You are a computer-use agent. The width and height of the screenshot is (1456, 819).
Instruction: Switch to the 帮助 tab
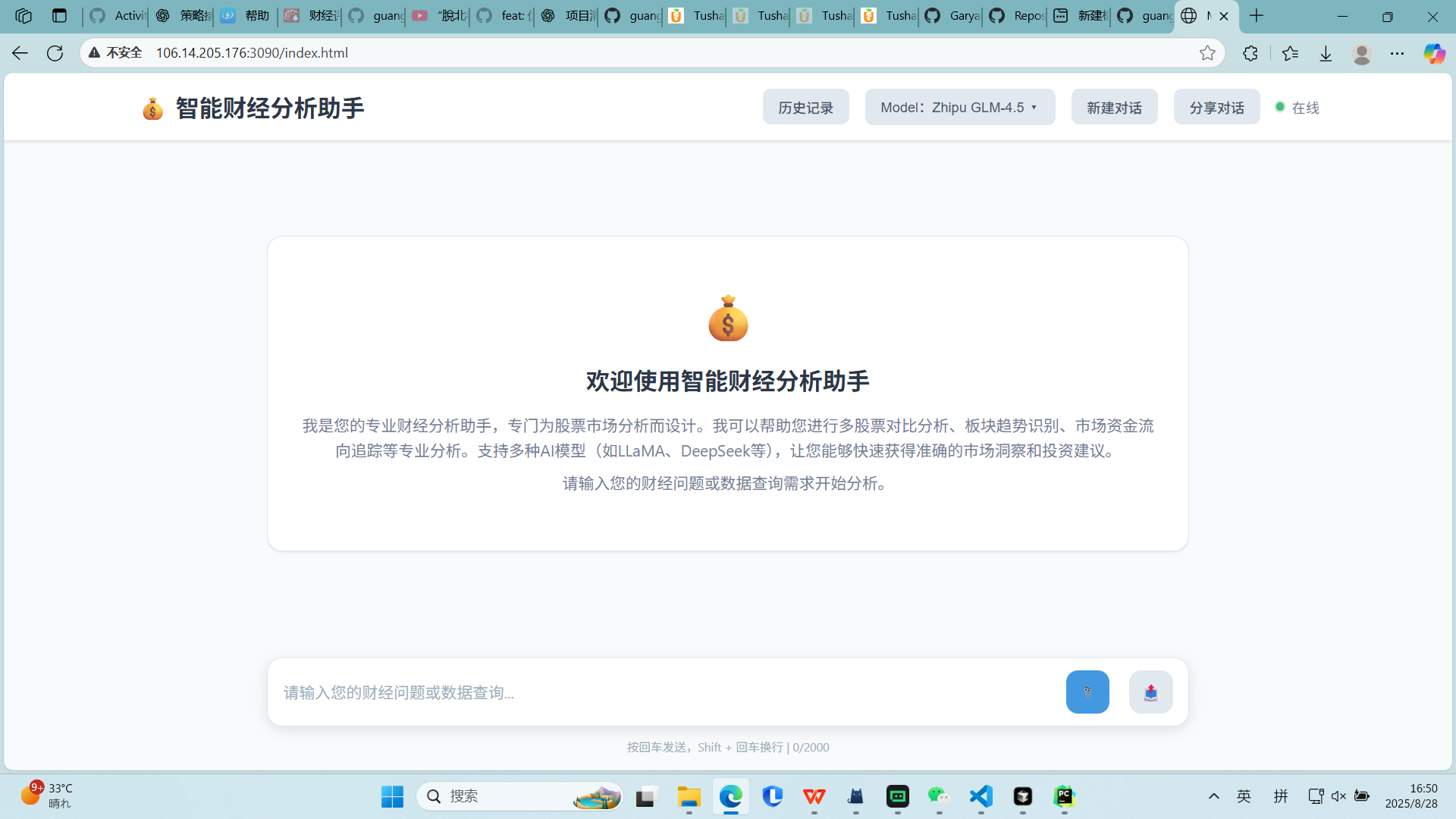246,16
